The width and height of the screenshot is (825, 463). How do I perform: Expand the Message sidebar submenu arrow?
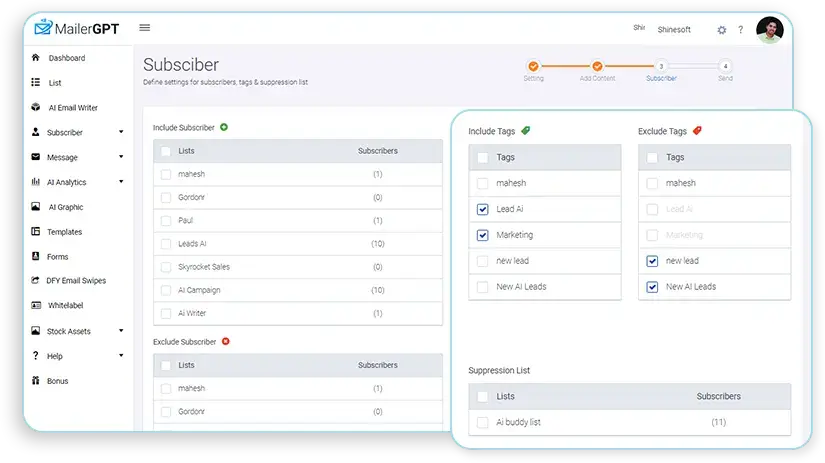[x=121, y=156]
